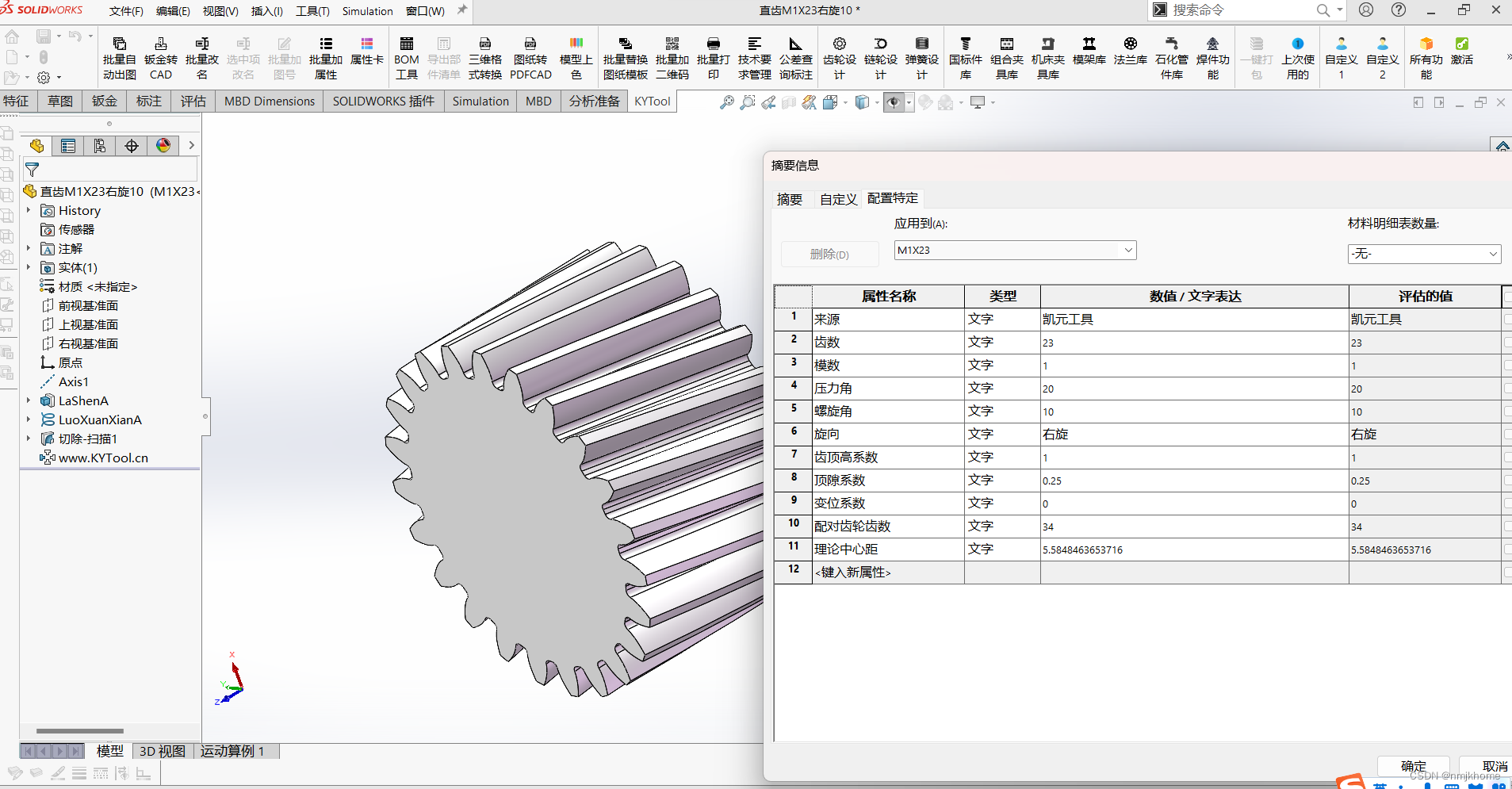This screenshot has height=789, width=1512.
Task: Click the 删除(D) button
Action: tap(829, 254)
